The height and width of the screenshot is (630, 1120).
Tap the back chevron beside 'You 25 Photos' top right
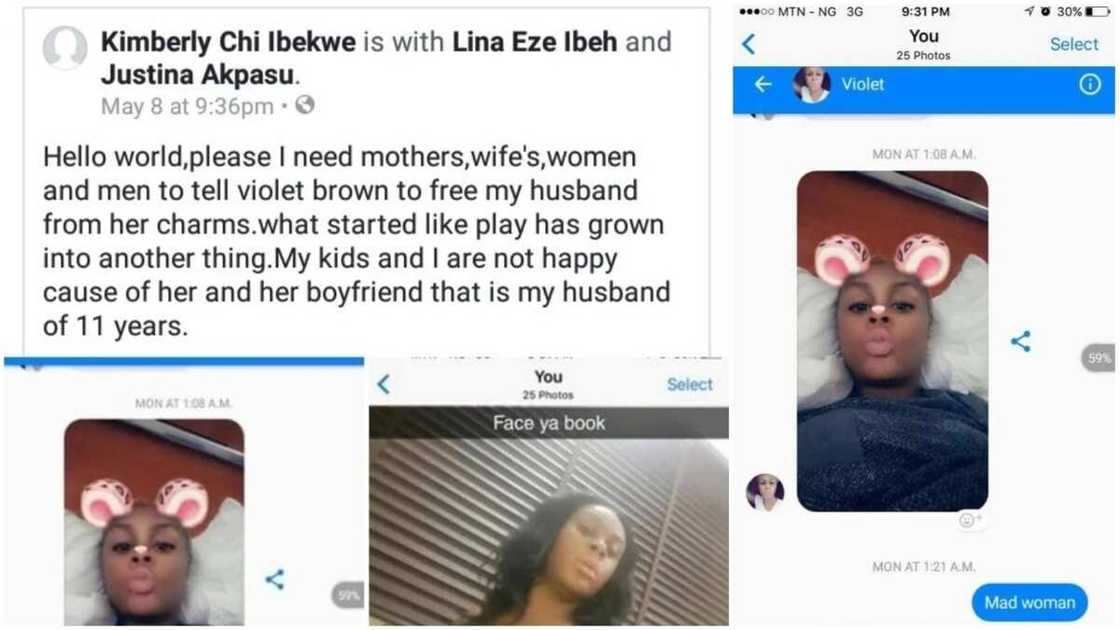pos(748,44)
